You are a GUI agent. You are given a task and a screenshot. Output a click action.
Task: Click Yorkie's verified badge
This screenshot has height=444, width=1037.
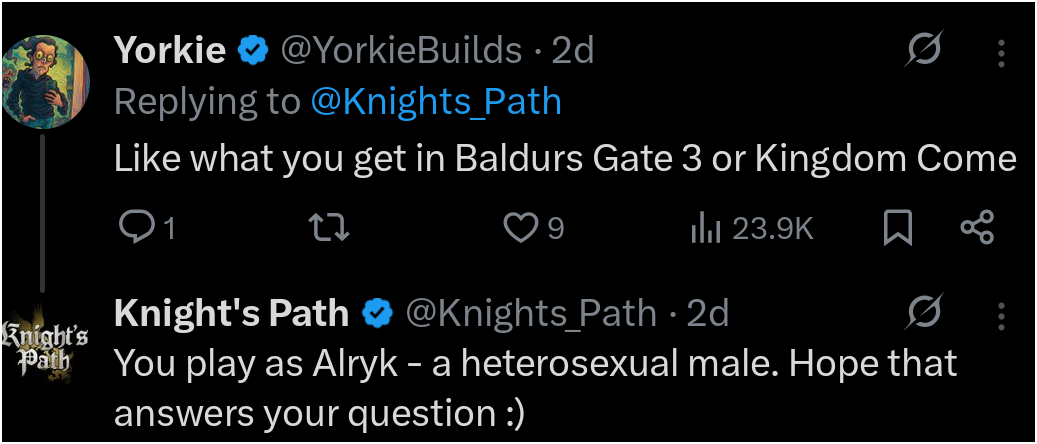coord(252,50)
